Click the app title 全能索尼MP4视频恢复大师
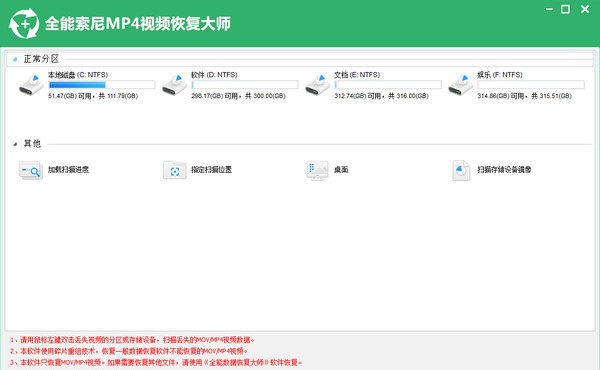The height and width of the screenshot is (370, 600). pyautogui.click(x=138, y=24)
